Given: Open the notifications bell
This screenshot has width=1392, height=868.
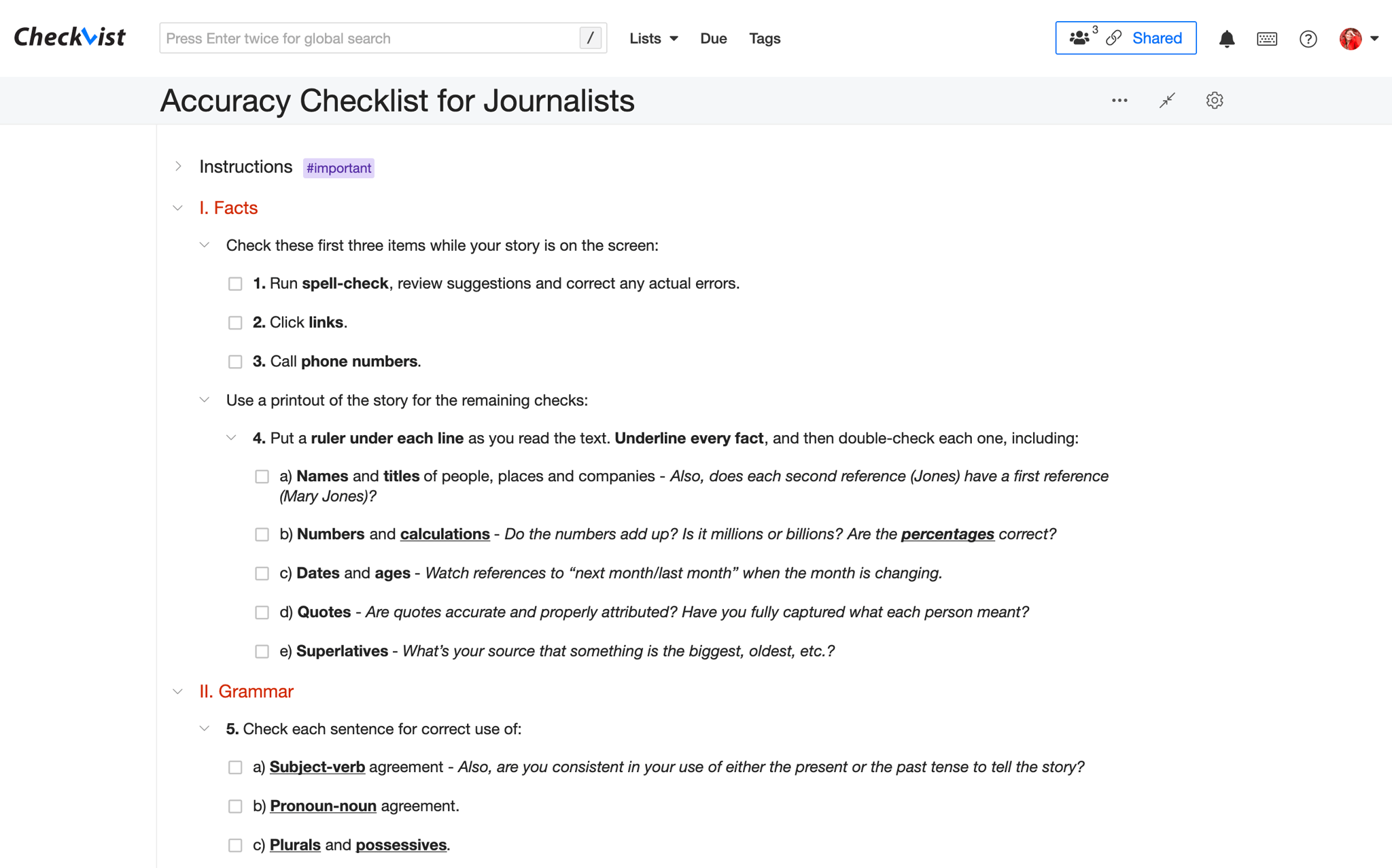Looking at the screenshot, I should tap(1226, 39).
